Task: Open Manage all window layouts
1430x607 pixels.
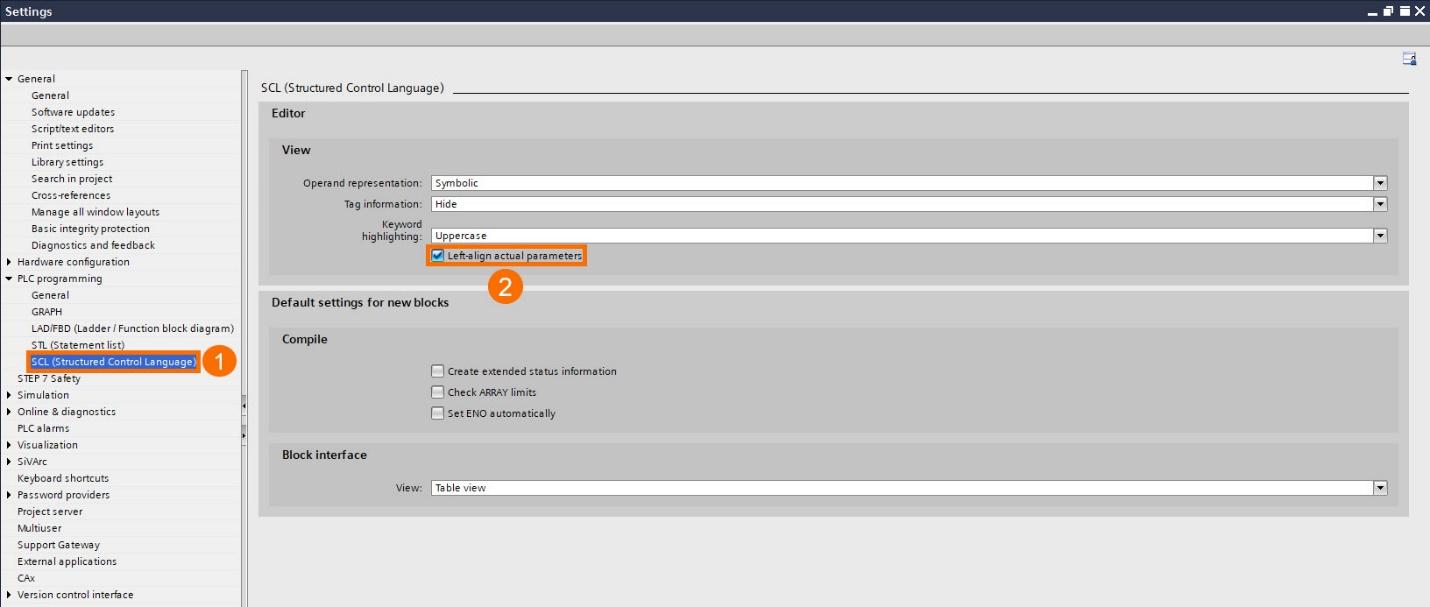Action: pos(95,212)
